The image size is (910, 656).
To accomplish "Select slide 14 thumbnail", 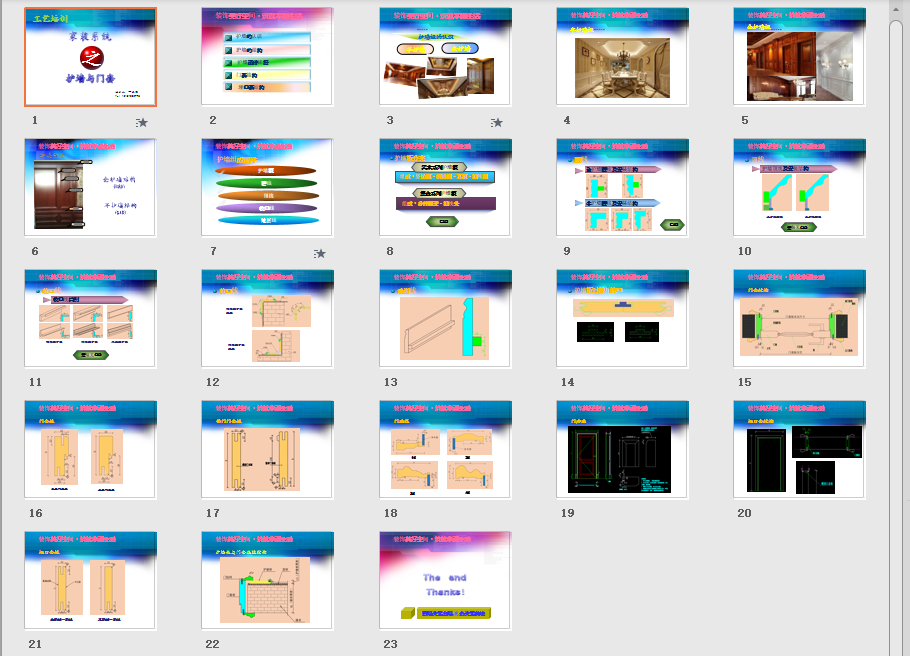I will point(622,319).
